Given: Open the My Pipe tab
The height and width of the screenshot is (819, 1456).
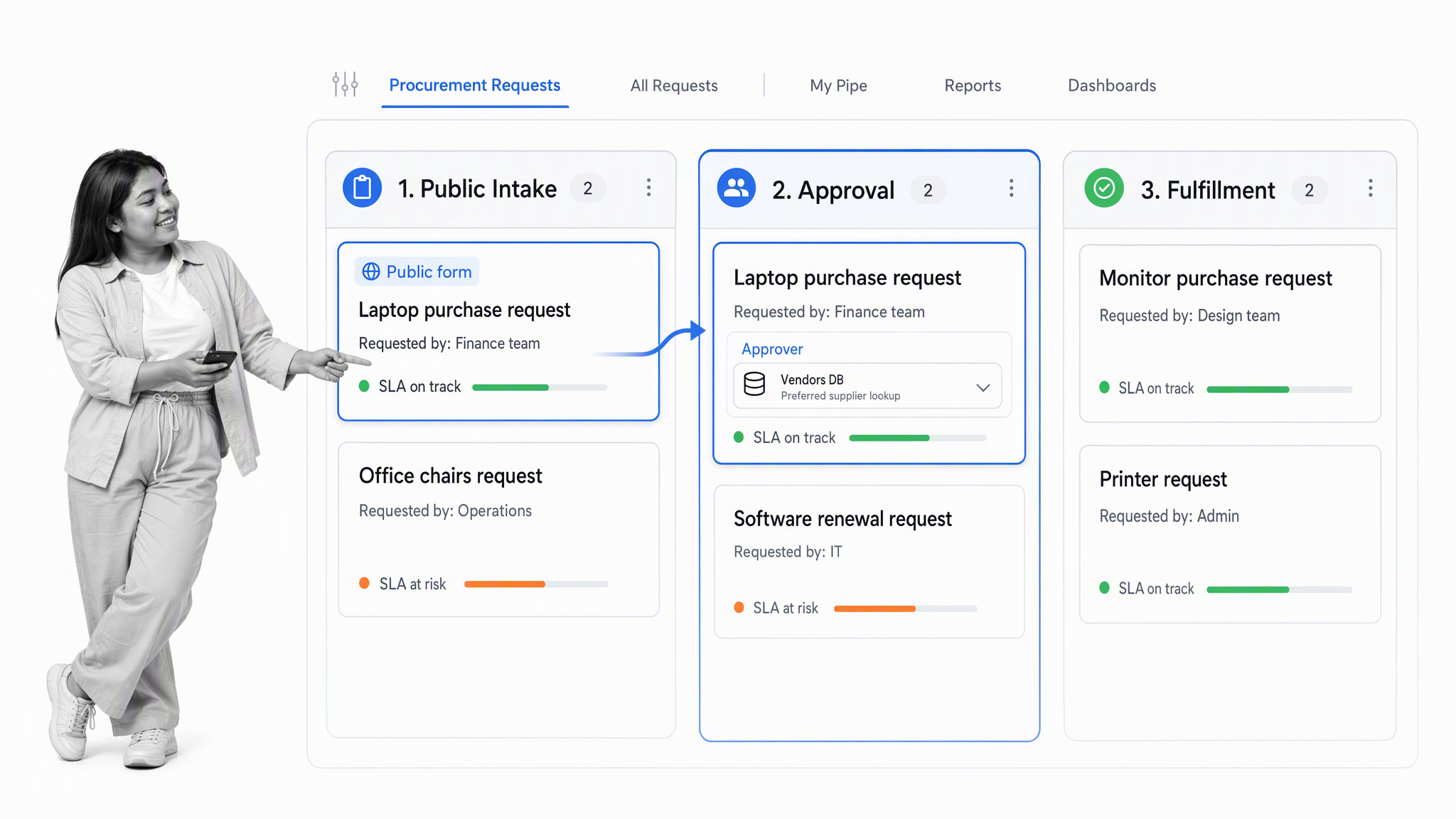Looking at the screenshot, I should click(x=838, y=86).
